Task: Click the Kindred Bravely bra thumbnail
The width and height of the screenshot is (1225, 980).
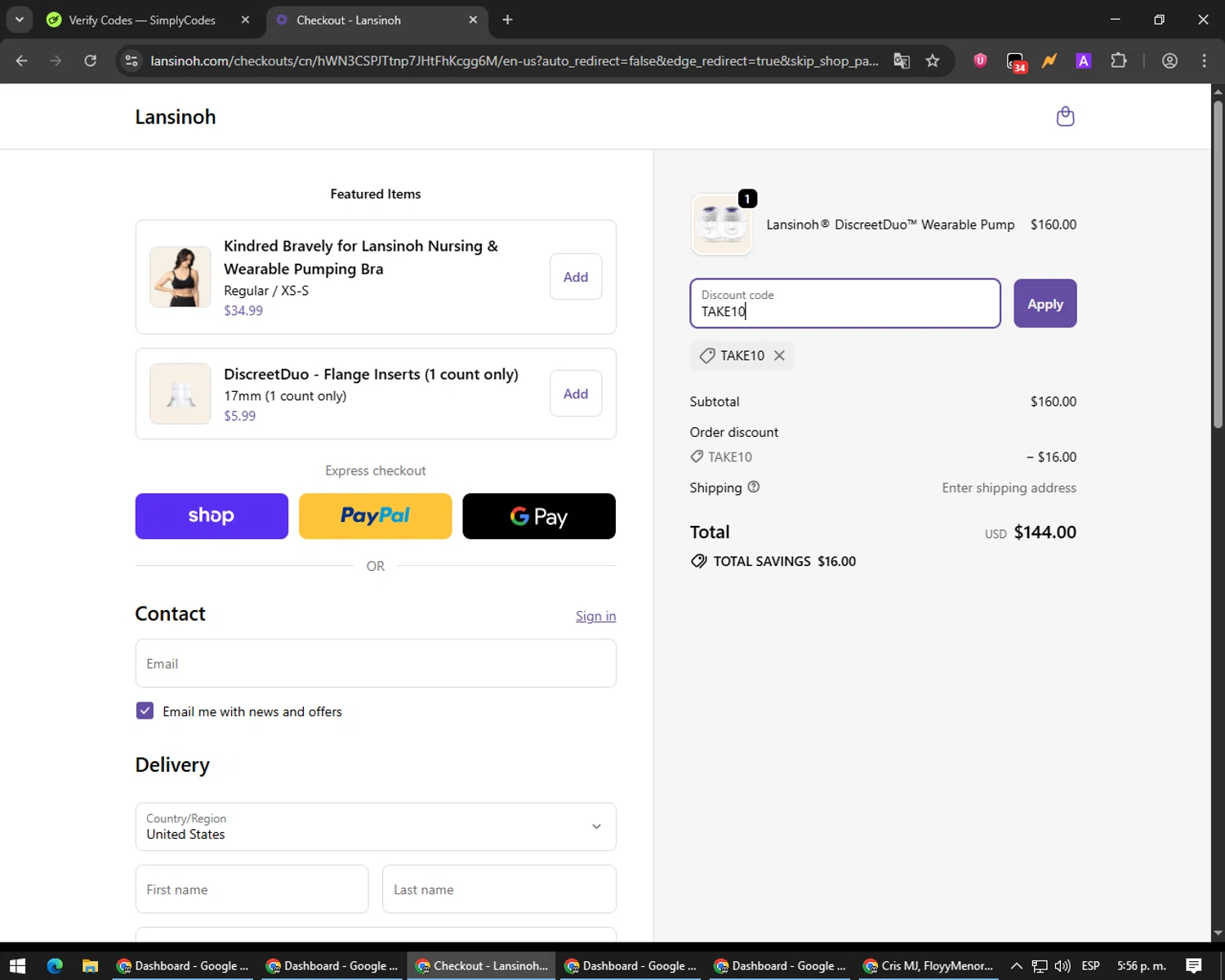Action: pos(180,277)
